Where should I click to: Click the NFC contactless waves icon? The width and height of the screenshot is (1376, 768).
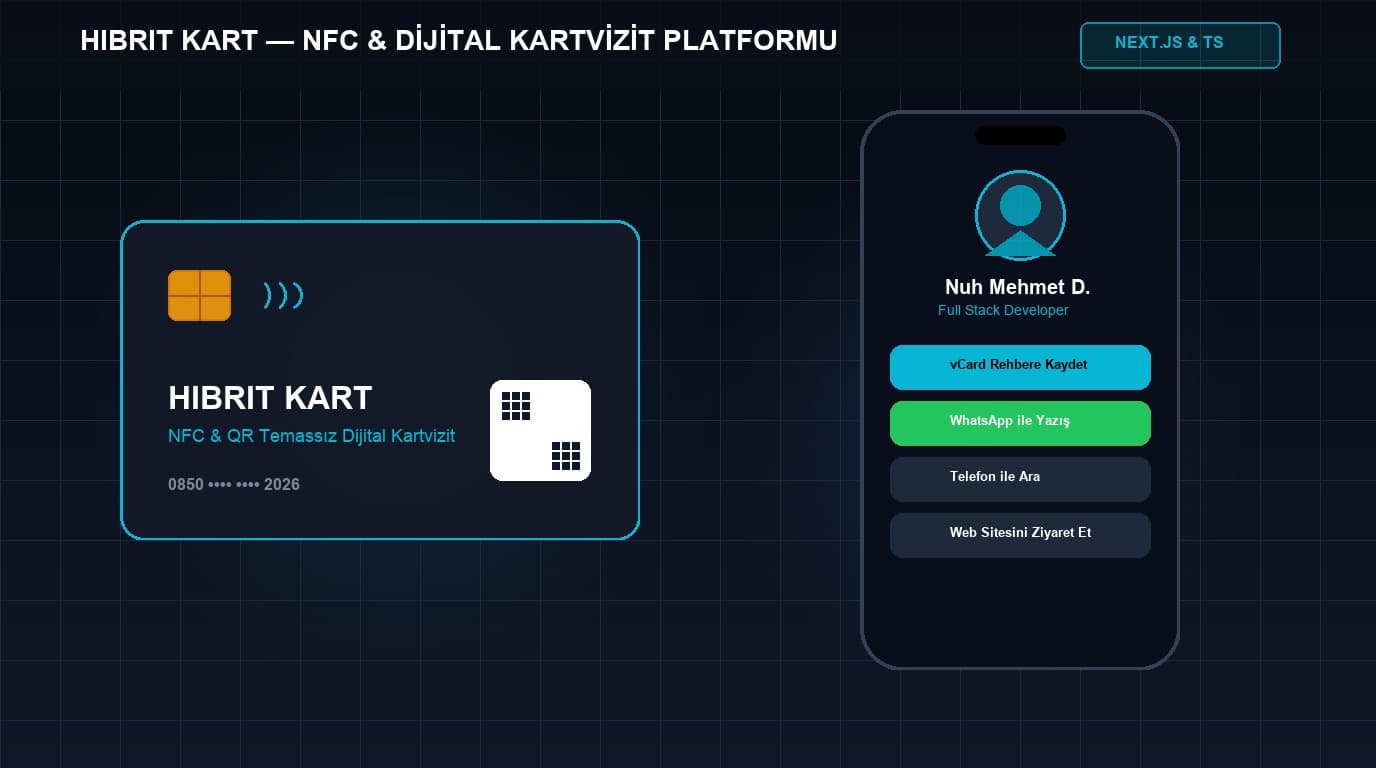[283, 295]
